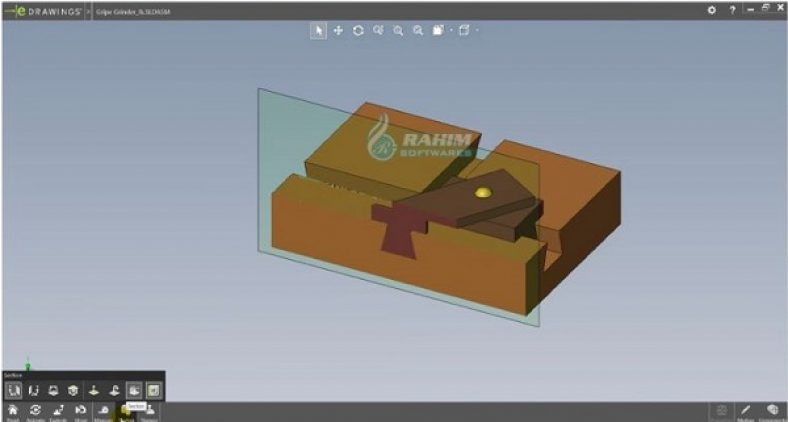Click the cube face-select icon in Section panel
Viewport: 788px width, 422px height.
tap(73, 390)
